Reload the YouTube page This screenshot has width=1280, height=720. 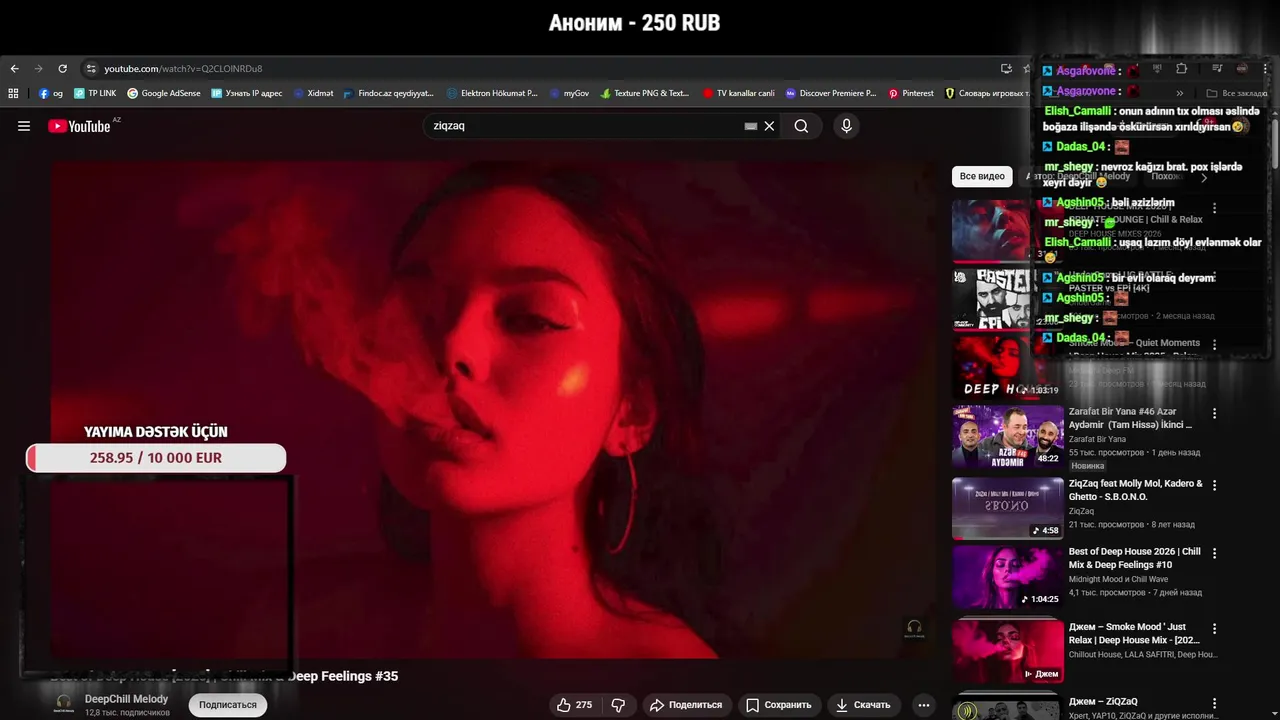pos(62,69)
